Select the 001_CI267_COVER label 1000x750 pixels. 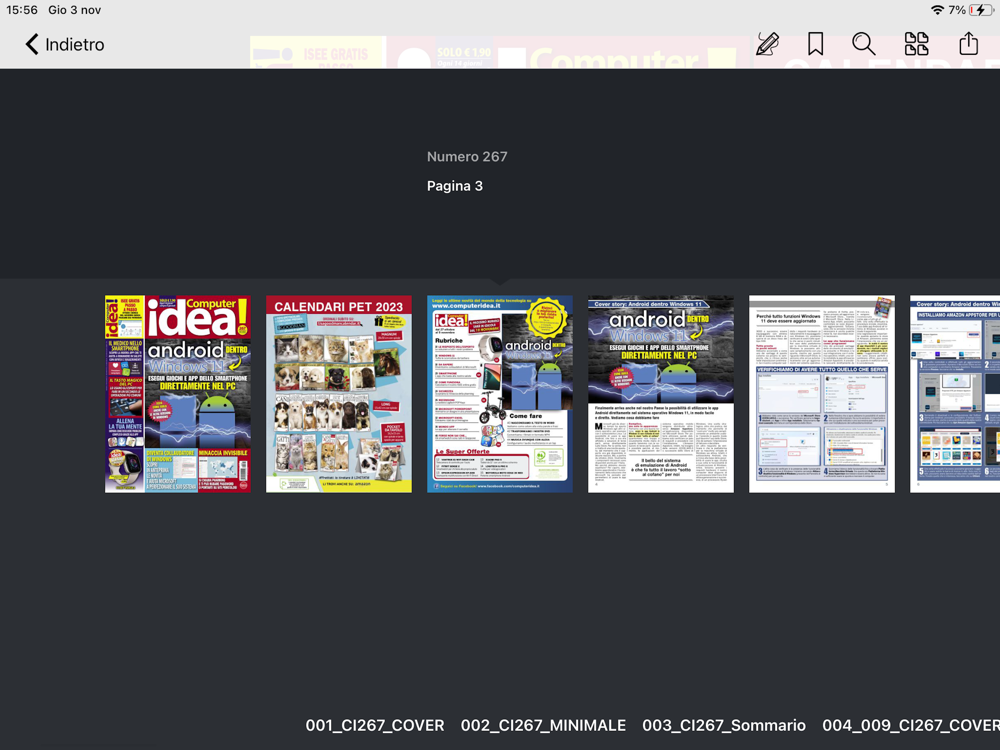pyautogui.click(x=375, y=725)
